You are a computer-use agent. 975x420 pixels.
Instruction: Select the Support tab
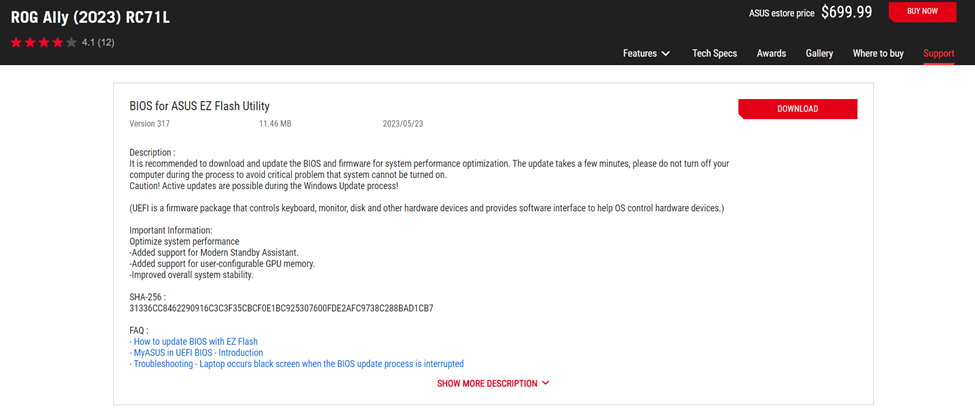[939, 54]
